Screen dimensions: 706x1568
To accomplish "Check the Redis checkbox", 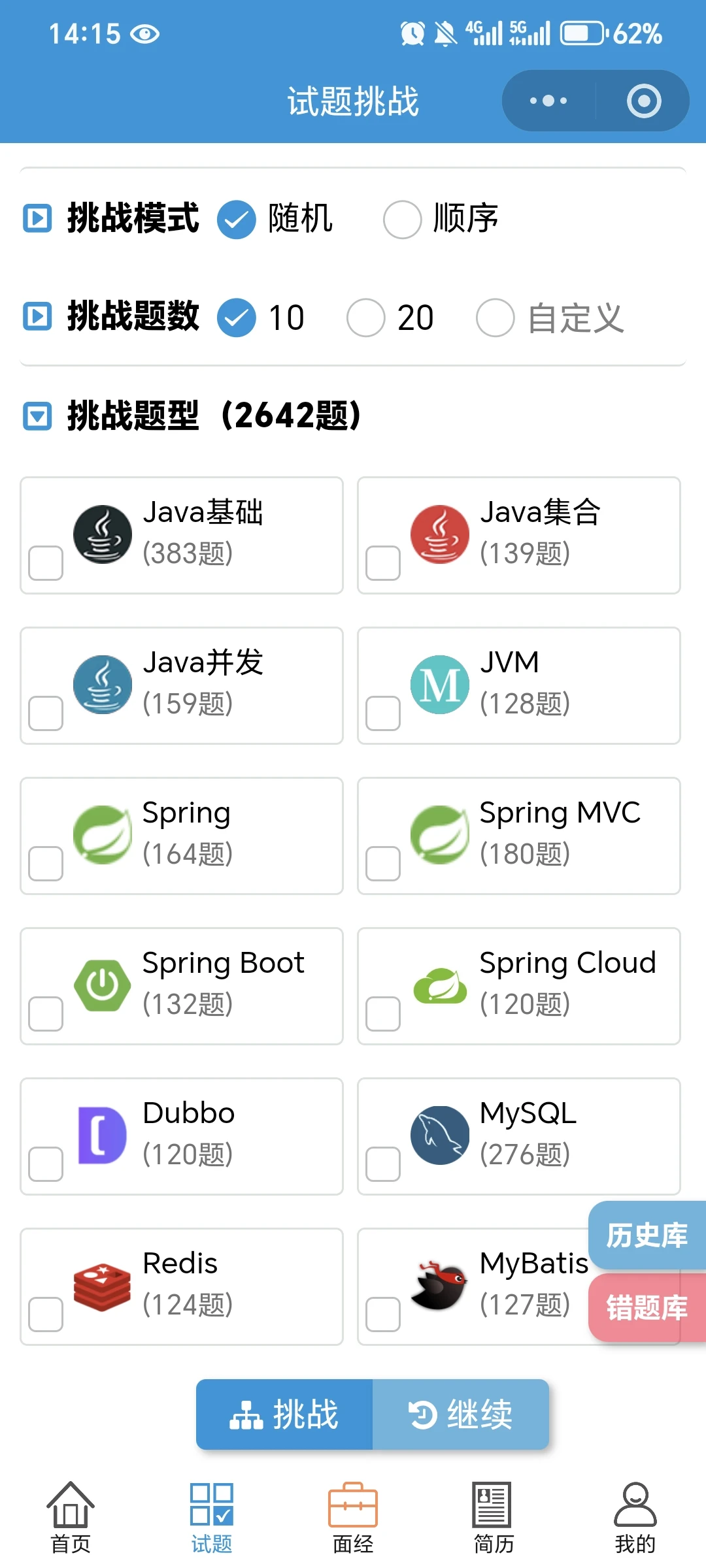I will [46, 1315].
